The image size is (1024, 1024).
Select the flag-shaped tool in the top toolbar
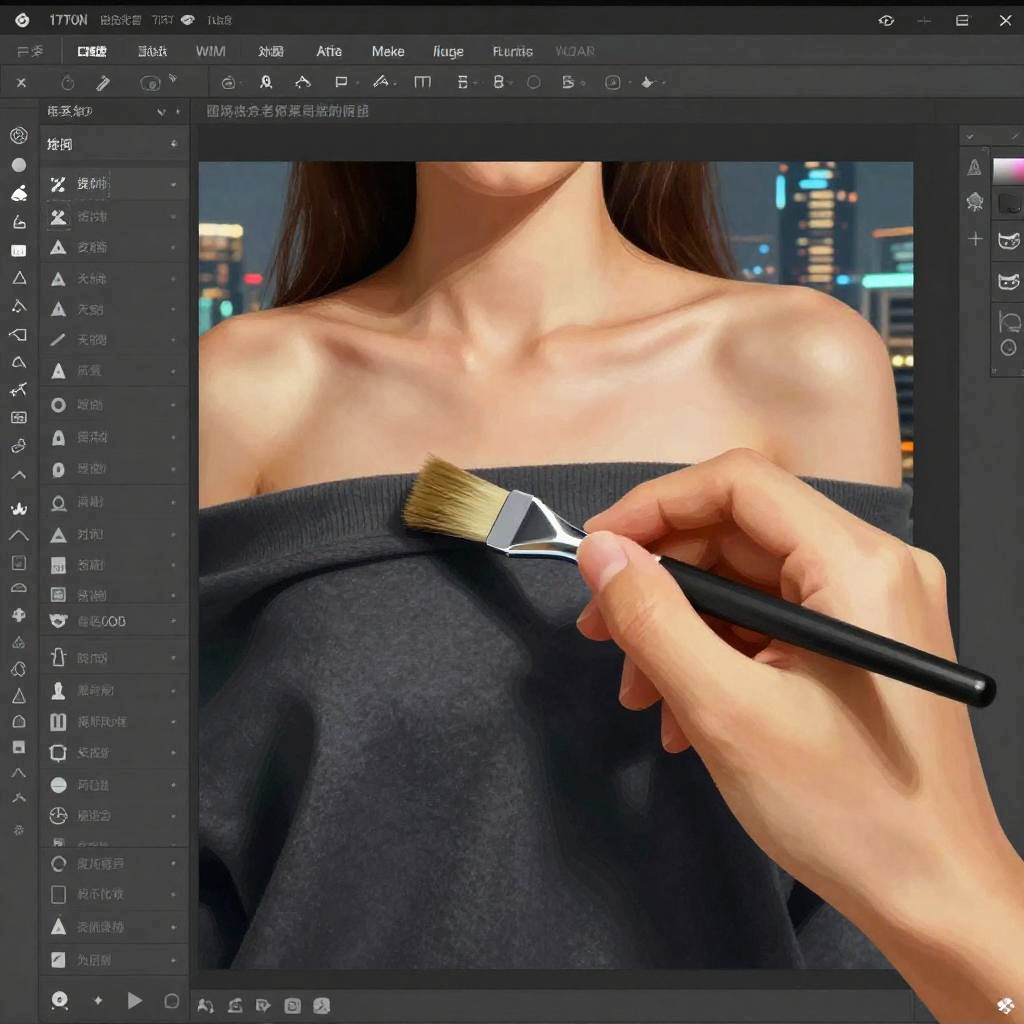coord(341,83)
